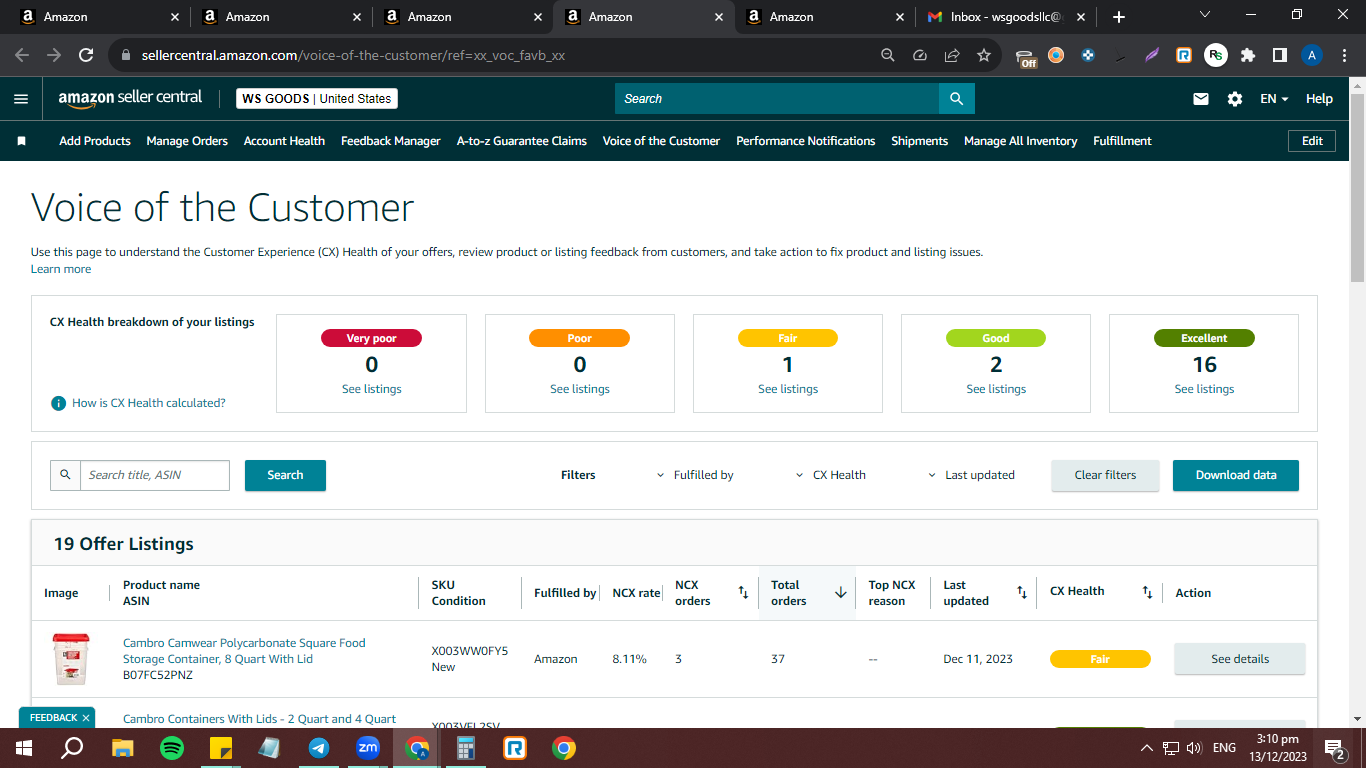Bookmark this page with the star icon
Image resolution: width=1366 pixels, height=768 pixels.
(984, 56)
